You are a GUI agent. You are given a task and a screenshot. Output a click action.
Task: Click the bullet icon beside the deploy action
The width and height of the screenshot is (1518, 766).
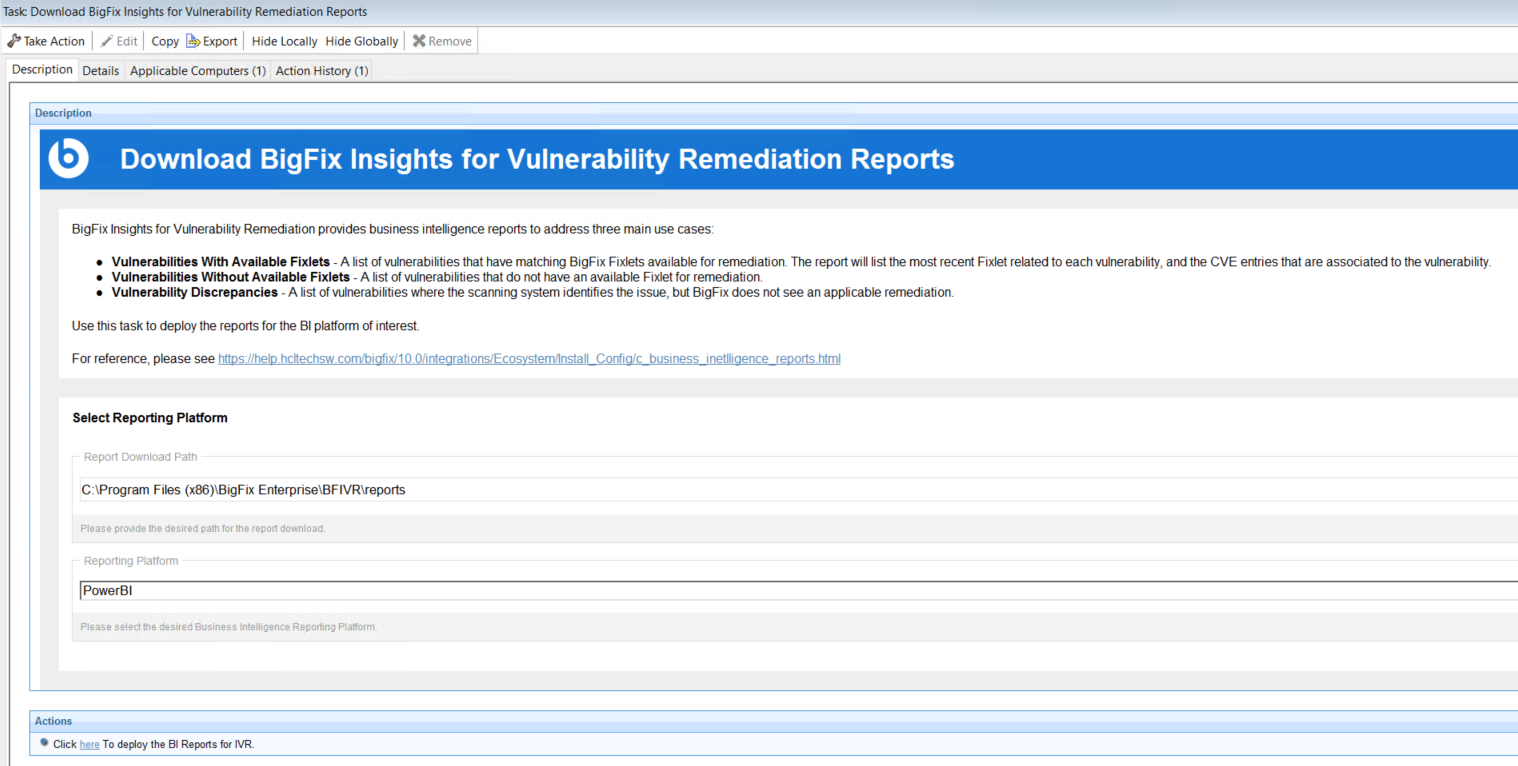pyautogui.click(x=44, y=743)
